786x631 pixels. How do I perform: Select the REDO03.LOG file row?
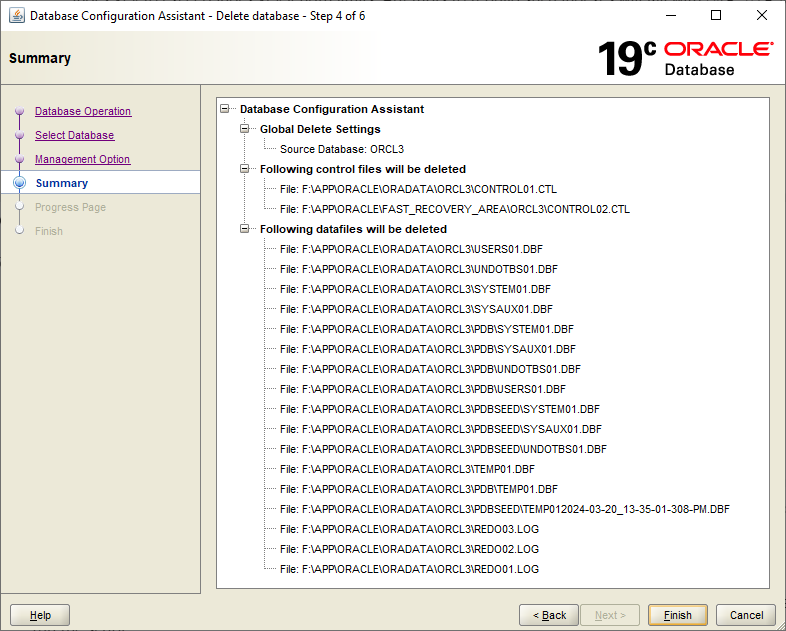[410, 530]
